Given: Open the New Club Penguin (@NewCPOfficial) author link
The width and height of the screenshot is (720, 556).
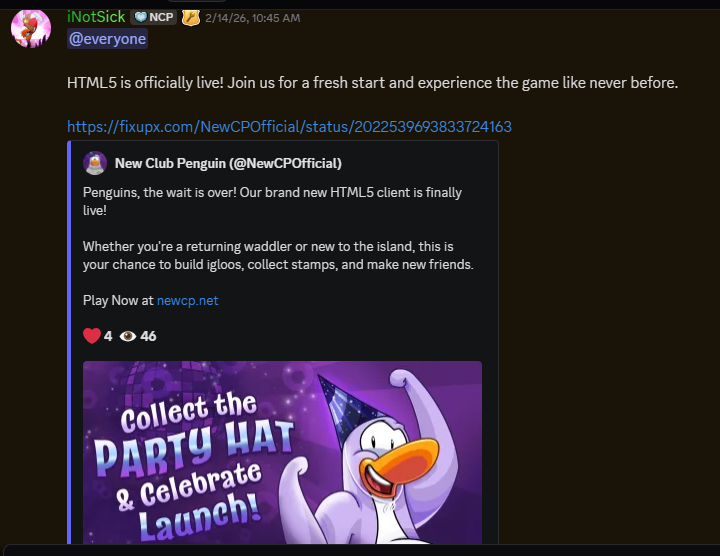Looking at the screenshot, I should [x=228, y=163].
